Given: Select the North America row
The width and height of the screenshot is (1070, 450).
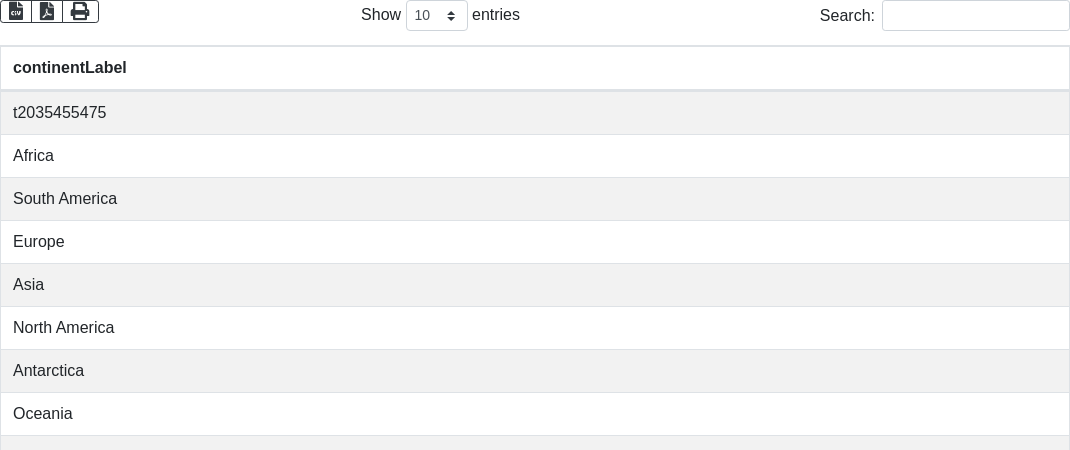Looking at the screenshot, I should (x=535, y=328).
